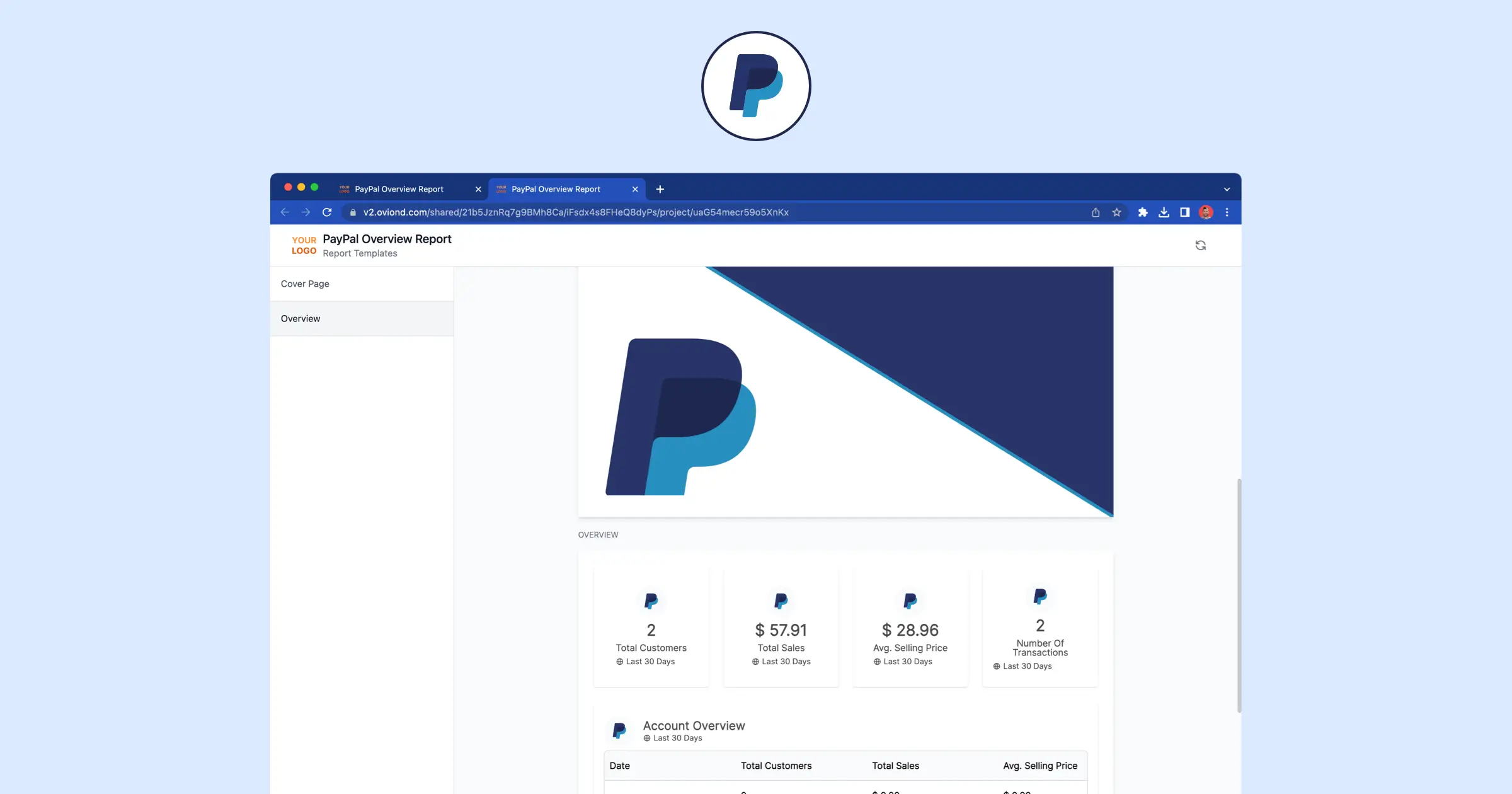Select Overview in the sidebar
The image size is (1512, 794).
[x=362, y=318]
